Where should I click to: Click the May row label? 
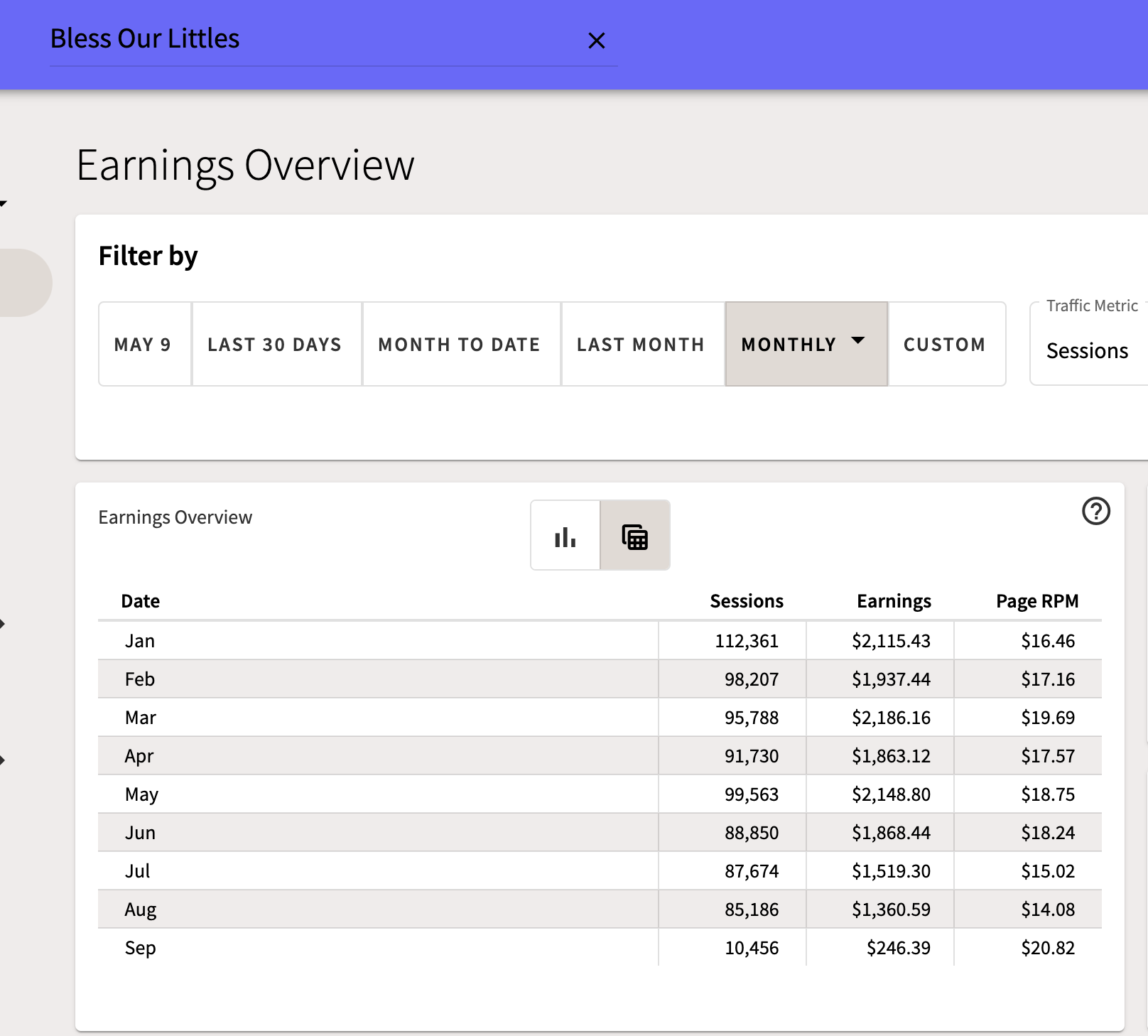(x=141, y=794)
